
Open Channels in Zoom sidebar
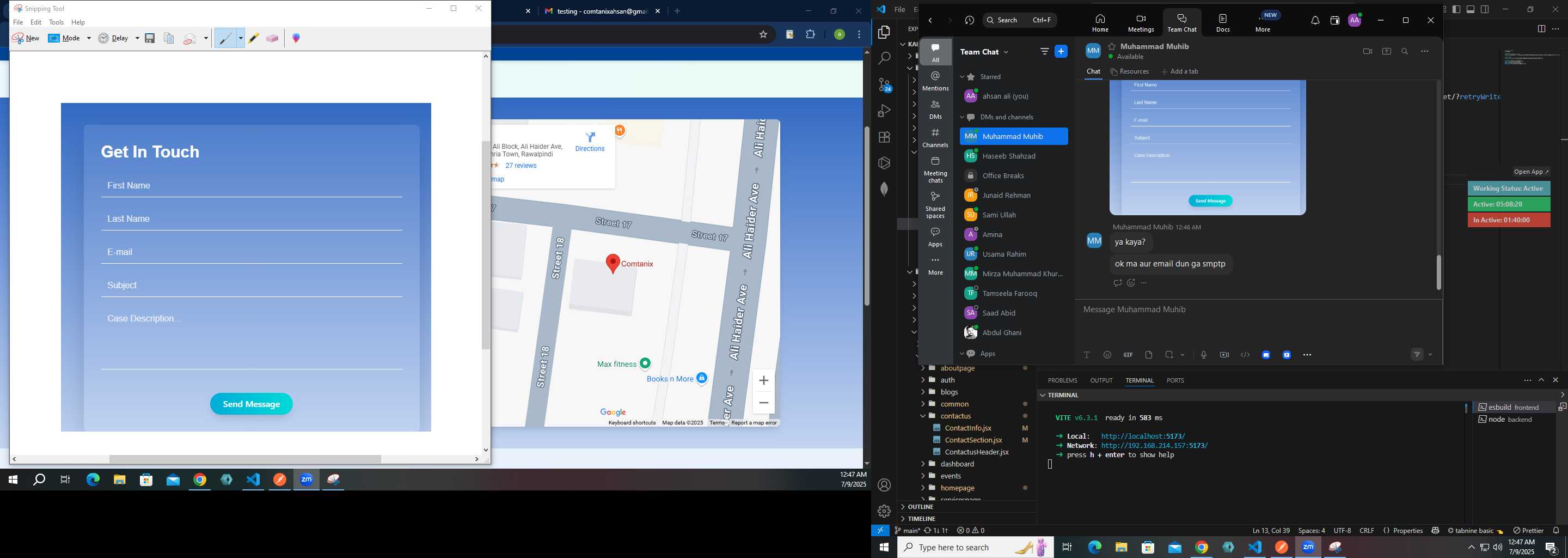pyautogui.click(x=935, y=138)
